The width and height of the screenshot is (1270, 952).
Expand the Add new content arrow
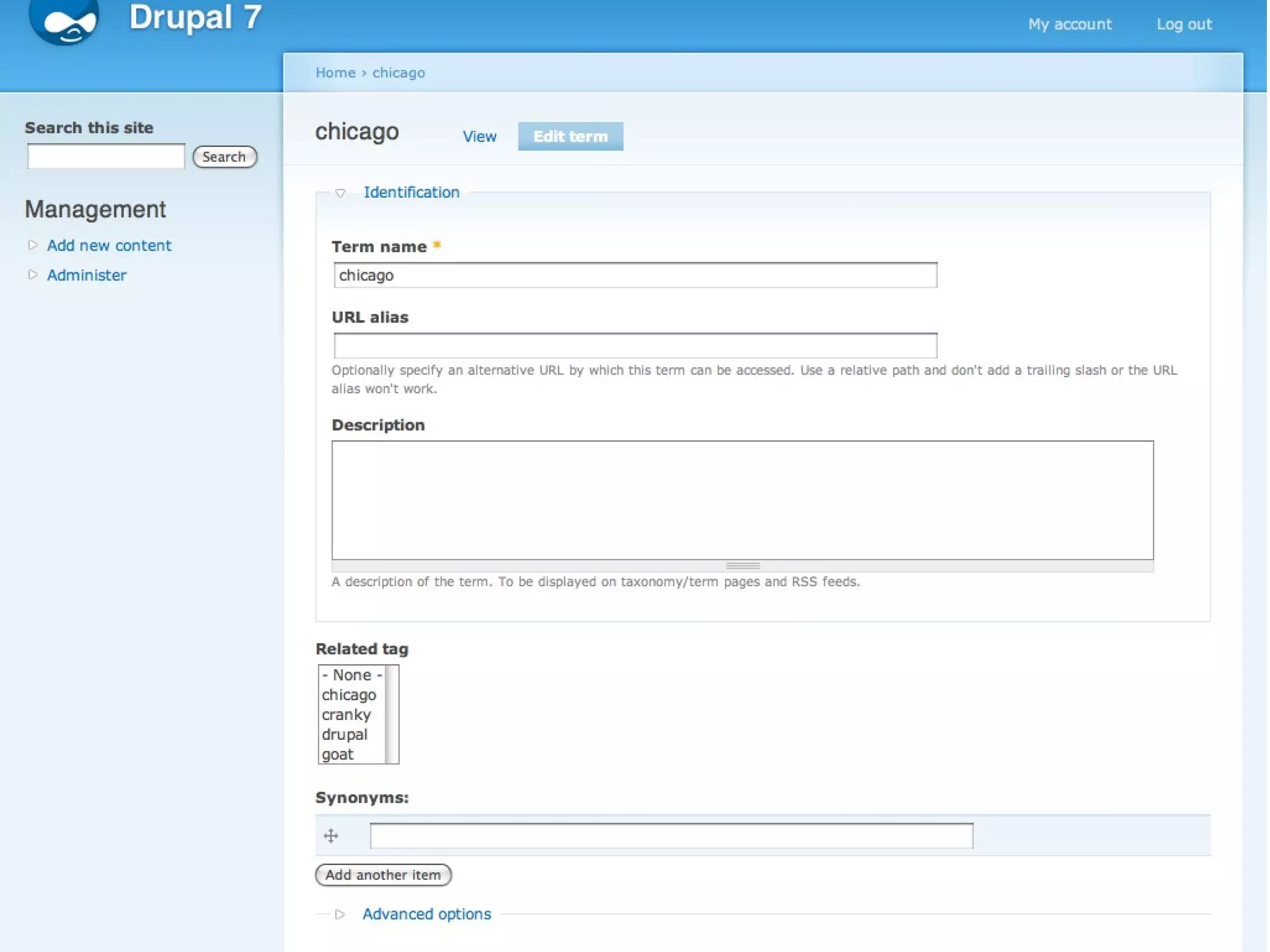[x=33, y=245]
